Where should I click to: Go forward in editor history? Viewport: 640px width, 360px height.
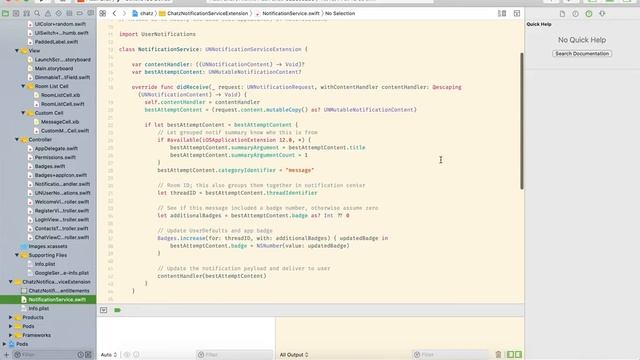coord(124,13)
